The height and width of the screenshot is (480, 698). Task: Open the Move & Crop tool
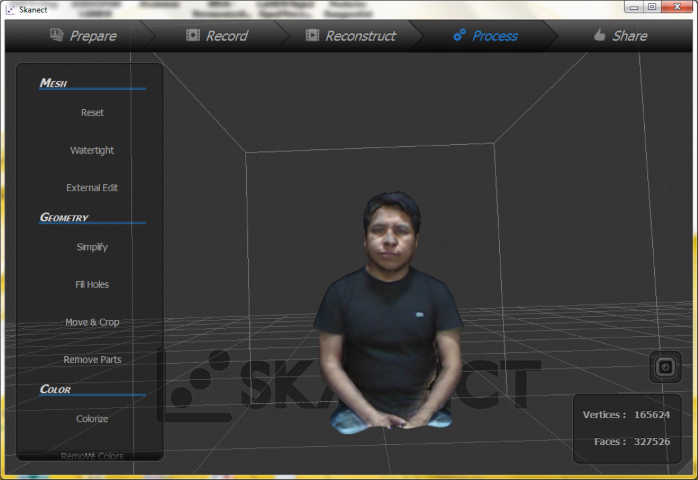click(x=92, y=322)
